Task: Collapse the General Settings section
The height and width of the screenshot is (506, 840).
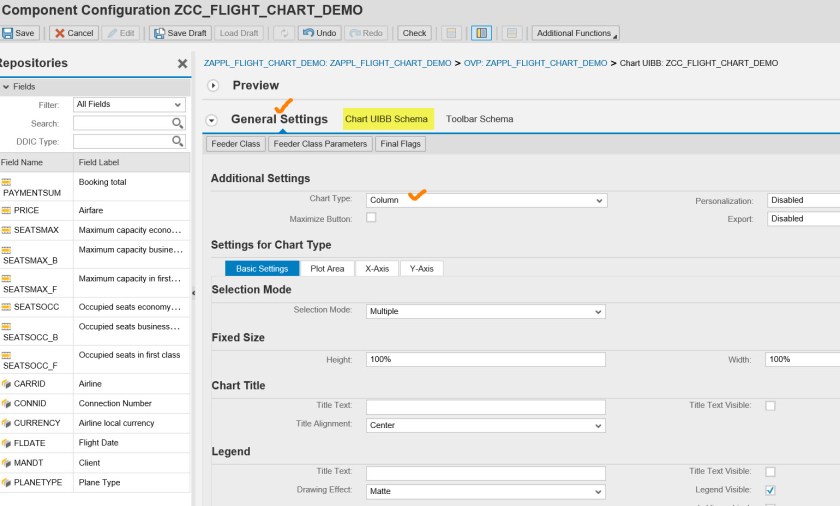Action: [x=212, y=120]
